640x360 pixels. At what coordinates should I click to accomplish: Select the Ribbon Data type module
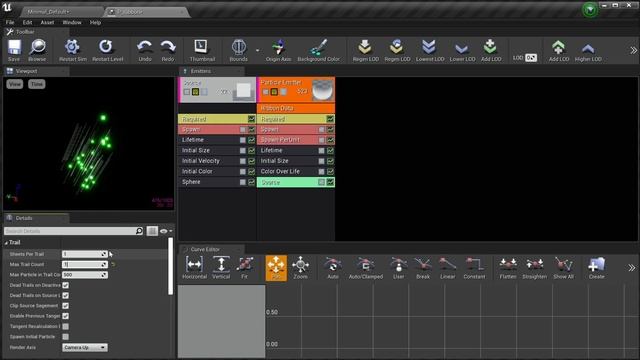point(296,108)
